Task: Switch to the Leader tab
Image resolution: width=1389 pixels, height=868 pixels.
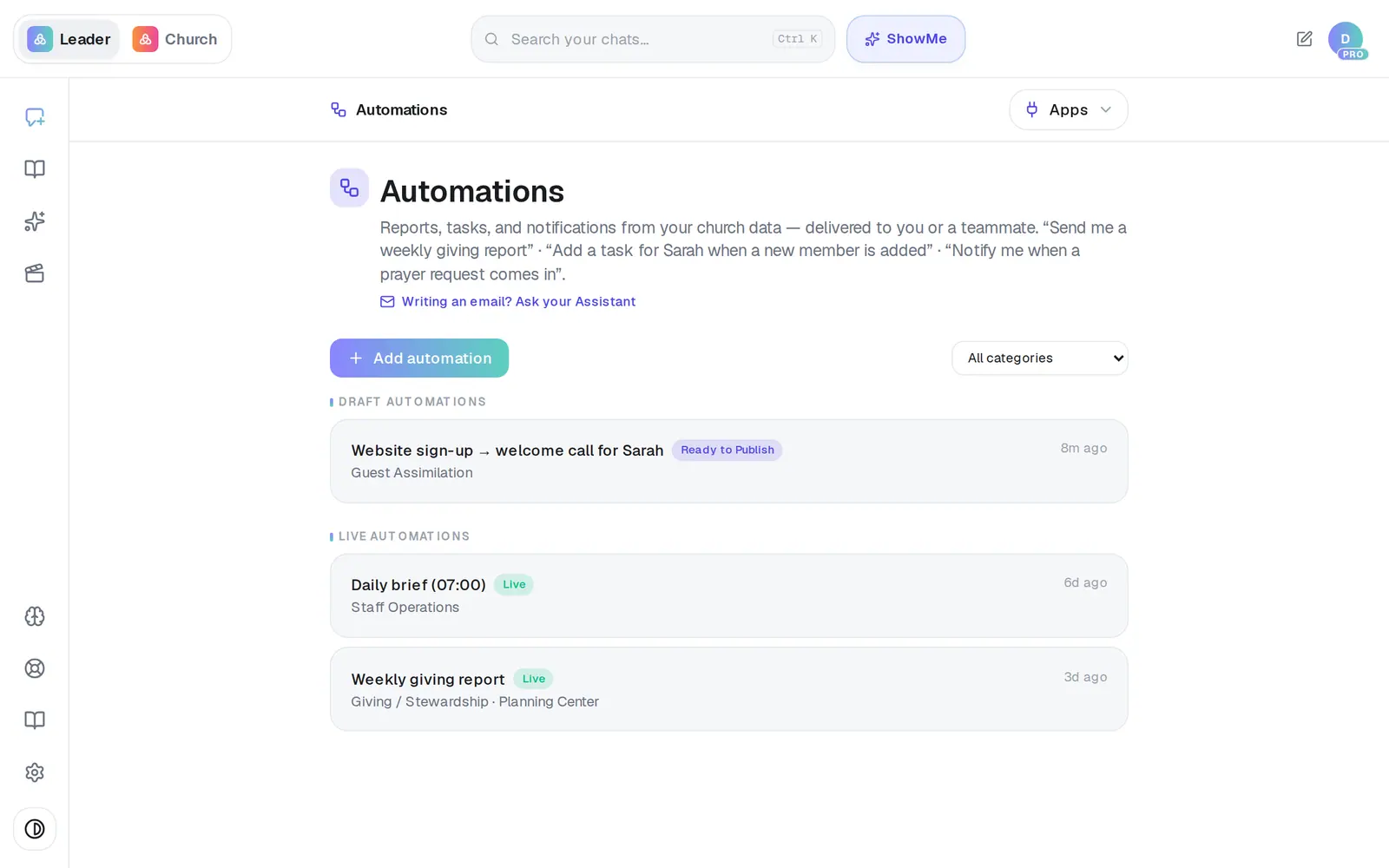Action: click(x=69, y=39)
